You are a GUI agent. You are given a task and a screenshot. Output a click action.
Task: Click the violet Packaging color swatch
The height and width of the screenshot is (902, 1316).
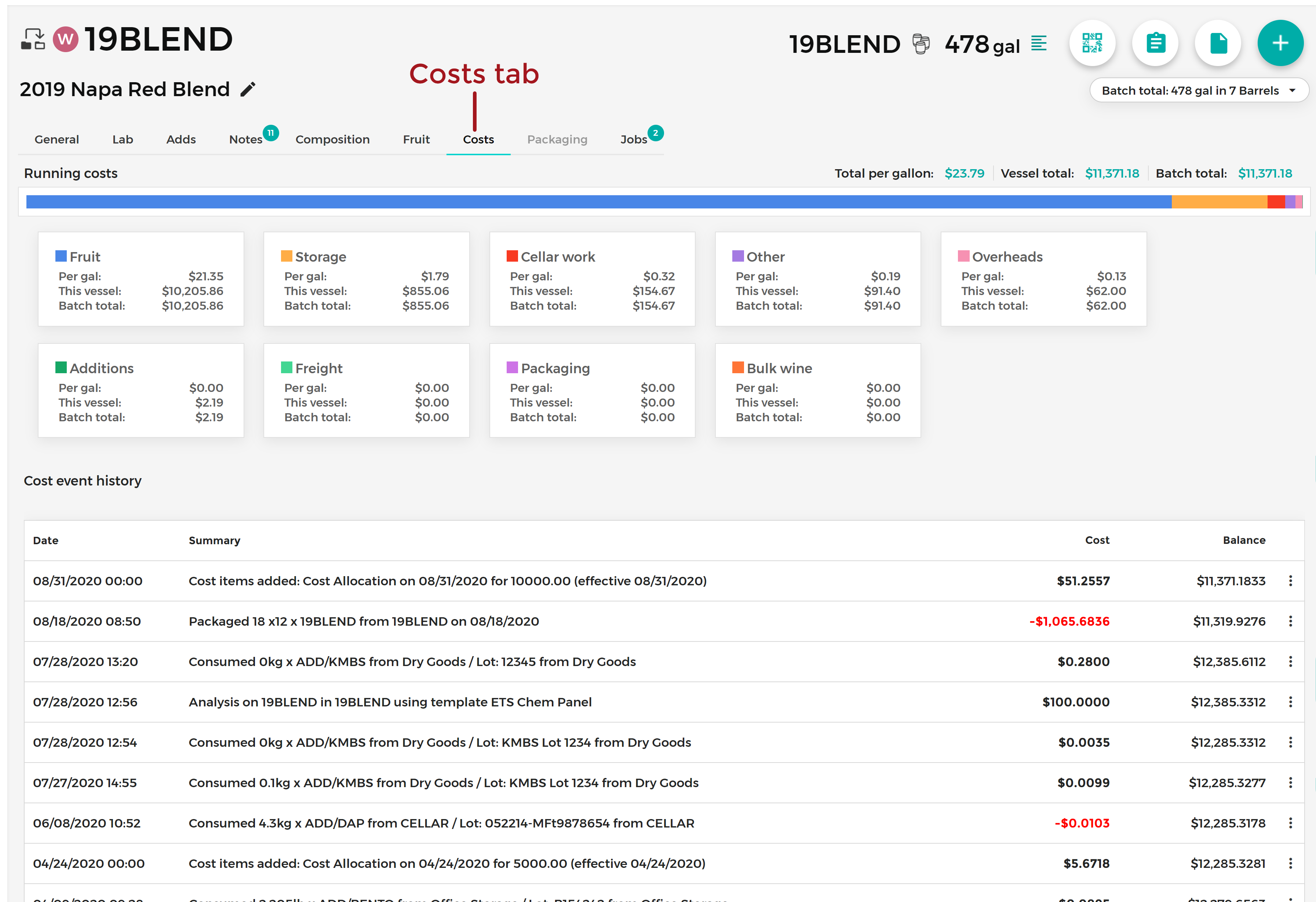pyautogui.click(x=513, y=367)
